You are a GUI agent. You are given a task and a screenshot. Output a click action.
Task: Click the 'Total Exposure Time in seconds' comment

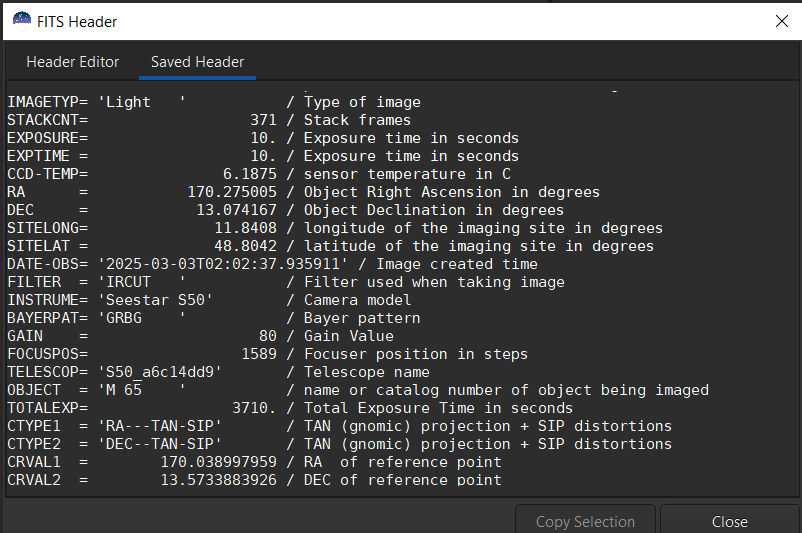(x=438, y=408)
